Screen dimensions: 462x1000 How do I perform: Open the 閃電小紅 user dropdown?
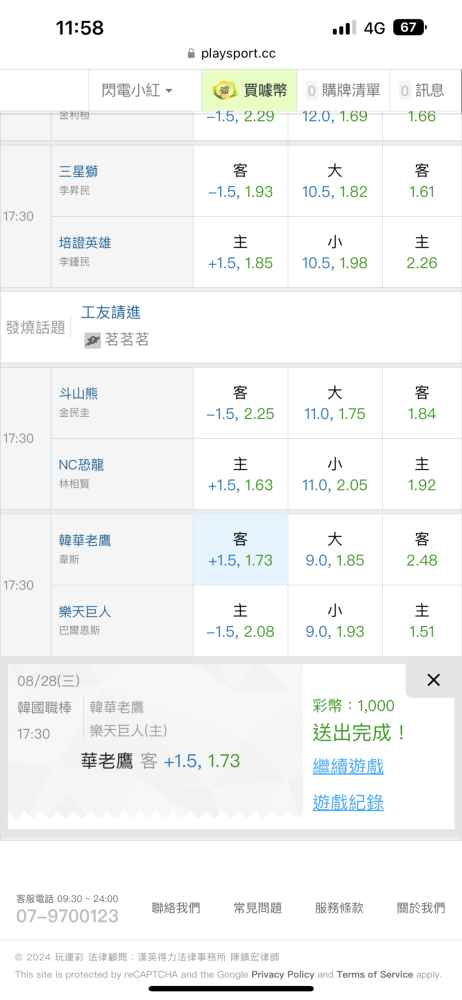coord(137,91)
